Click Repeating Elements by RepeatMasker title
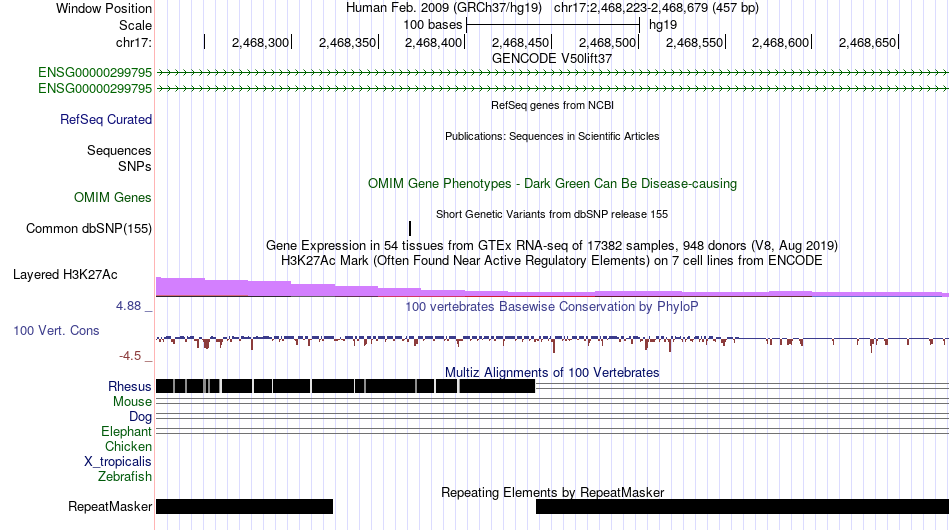The image size is (950, 530). tap(552, 492)
